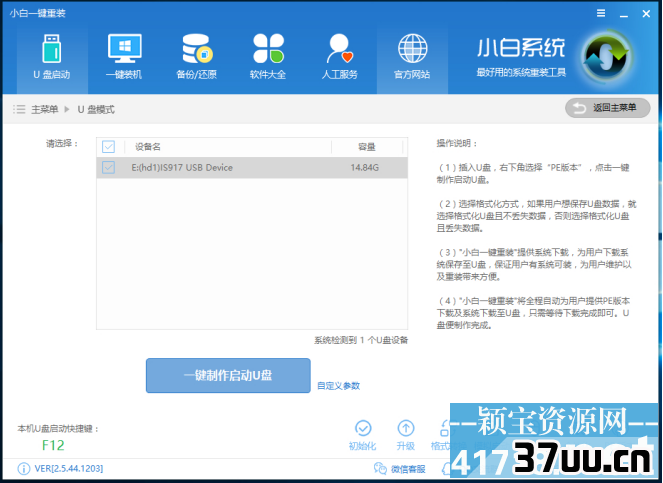Toggle select-all checkbox in device header
The height and width of the screenshot is (483, 663).
(108, 147)
